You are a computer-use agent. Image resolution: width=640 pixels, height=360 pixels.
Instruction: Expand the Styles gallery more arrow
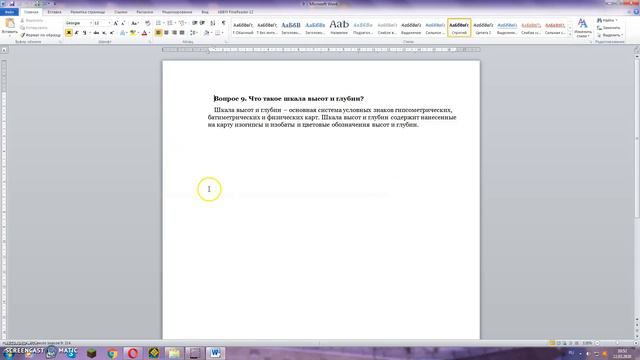[570, 35]
